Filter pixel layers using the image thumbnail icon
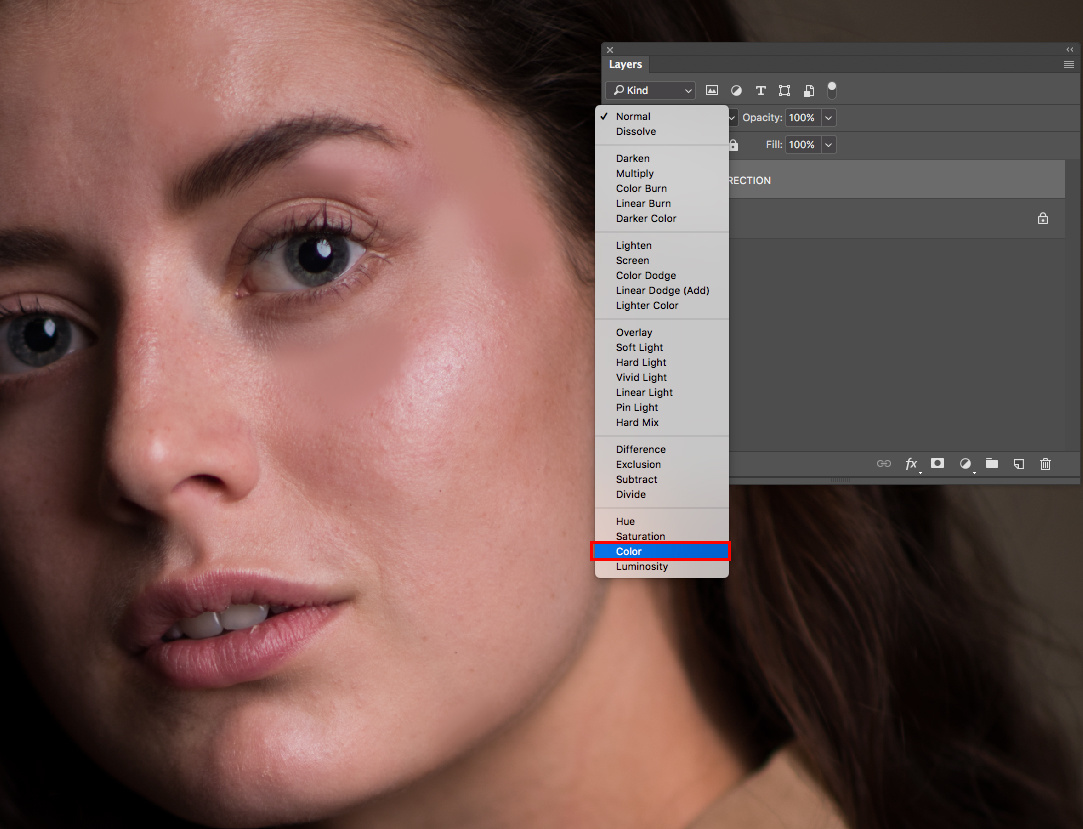 712,90
